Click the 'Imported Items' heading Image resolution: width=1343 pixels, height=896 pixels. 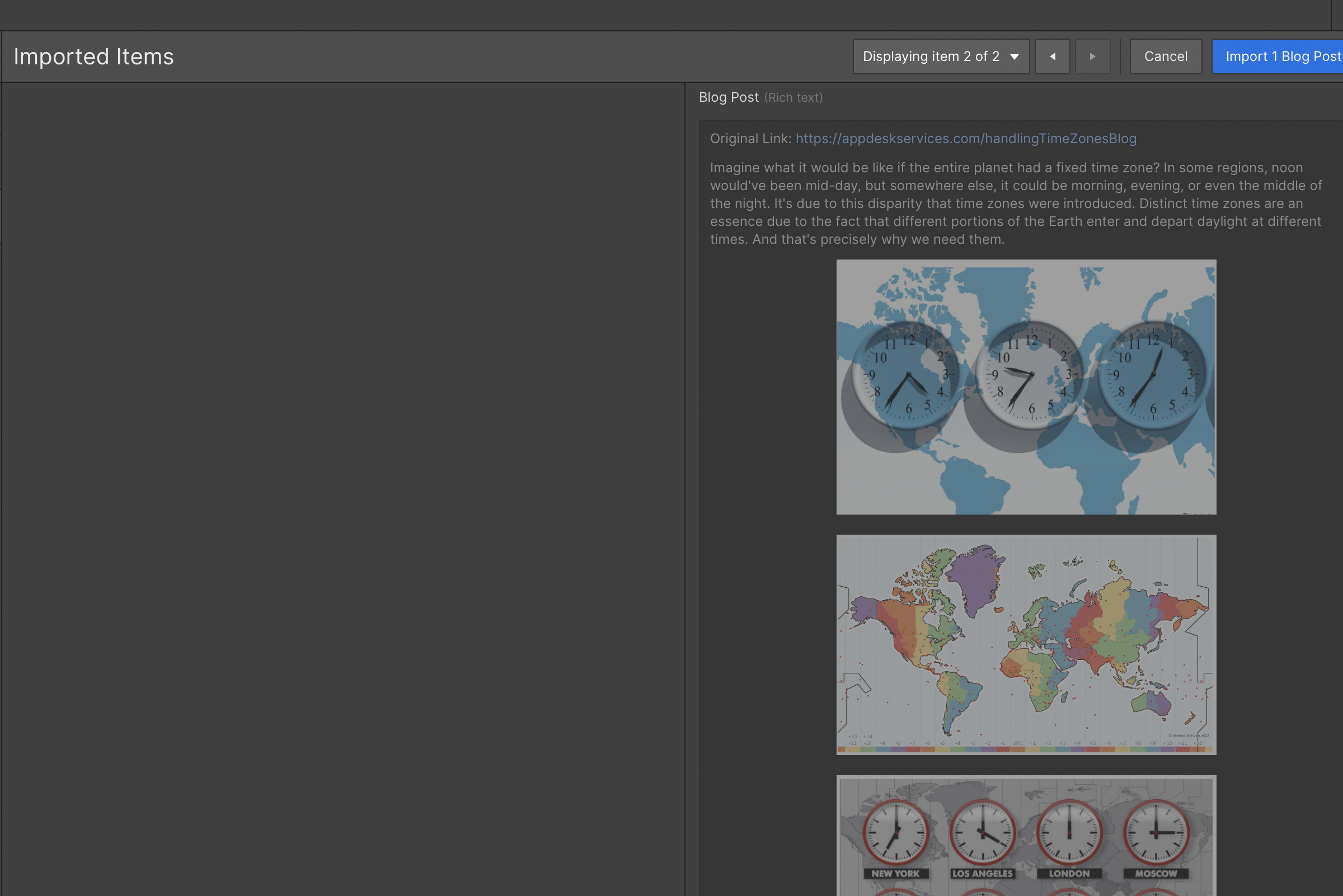93,56
